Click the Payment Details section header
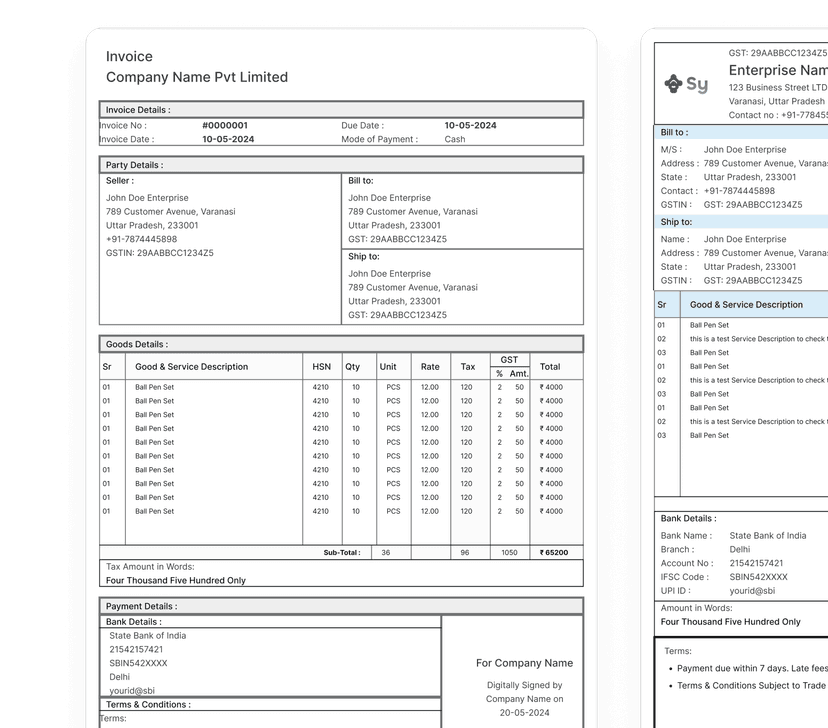 pyautogui.click(x=341, y=606)
